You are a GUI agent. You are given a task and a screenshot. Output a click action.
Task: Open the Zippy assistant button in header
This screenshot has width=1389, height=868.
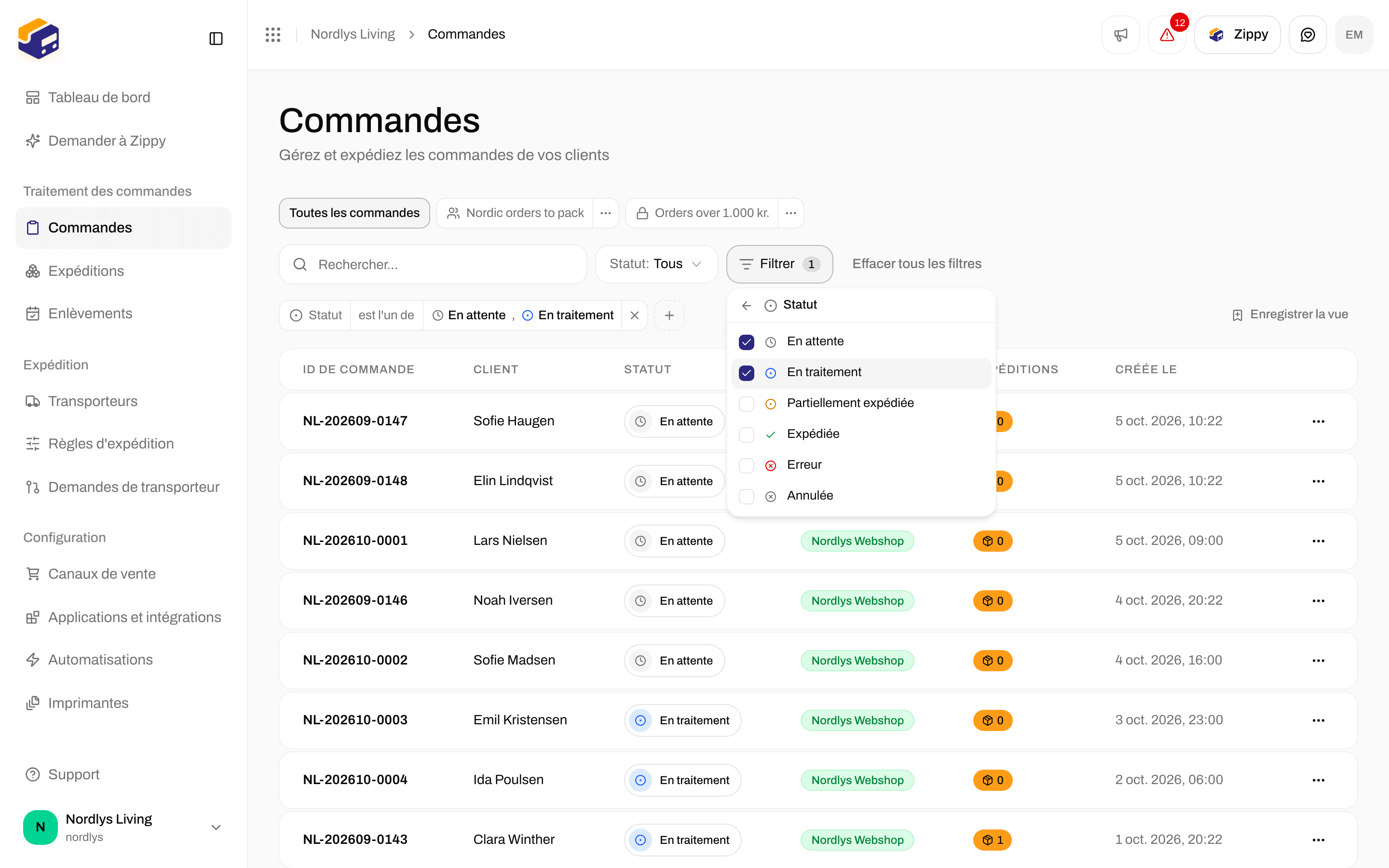coord(1238,34)
